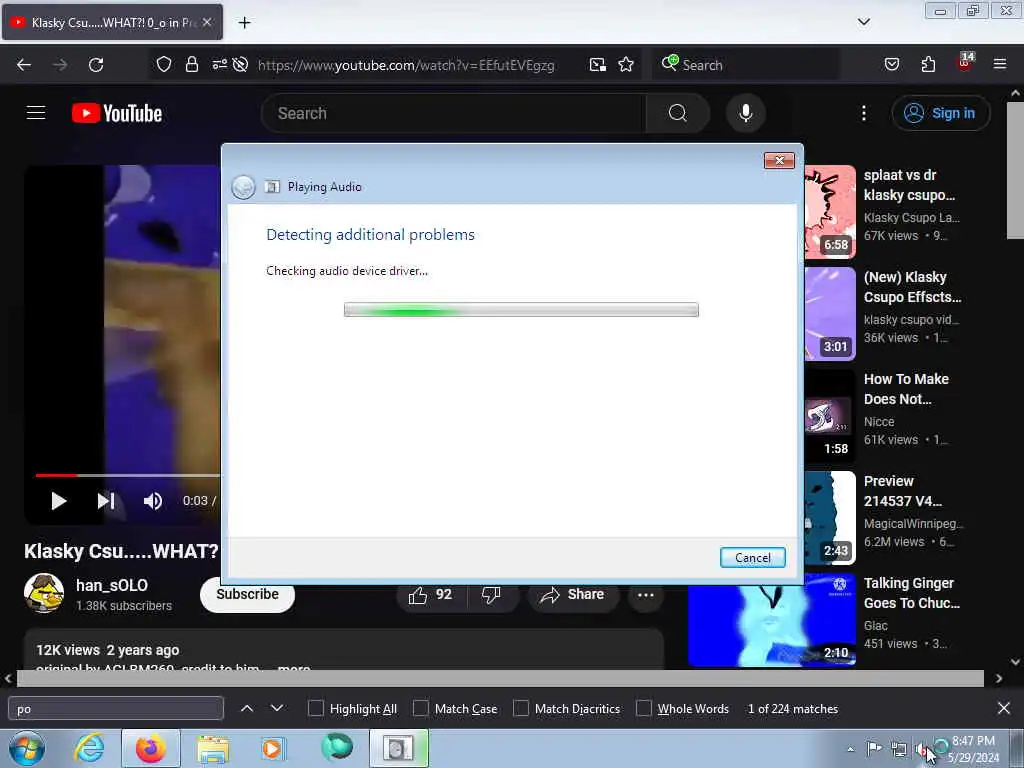Image resolution: width=1024 pixels, height=768 pixels.
Task: Open Talking Ginger thumbnail 2:10
Action: click(x=772, y=619)
